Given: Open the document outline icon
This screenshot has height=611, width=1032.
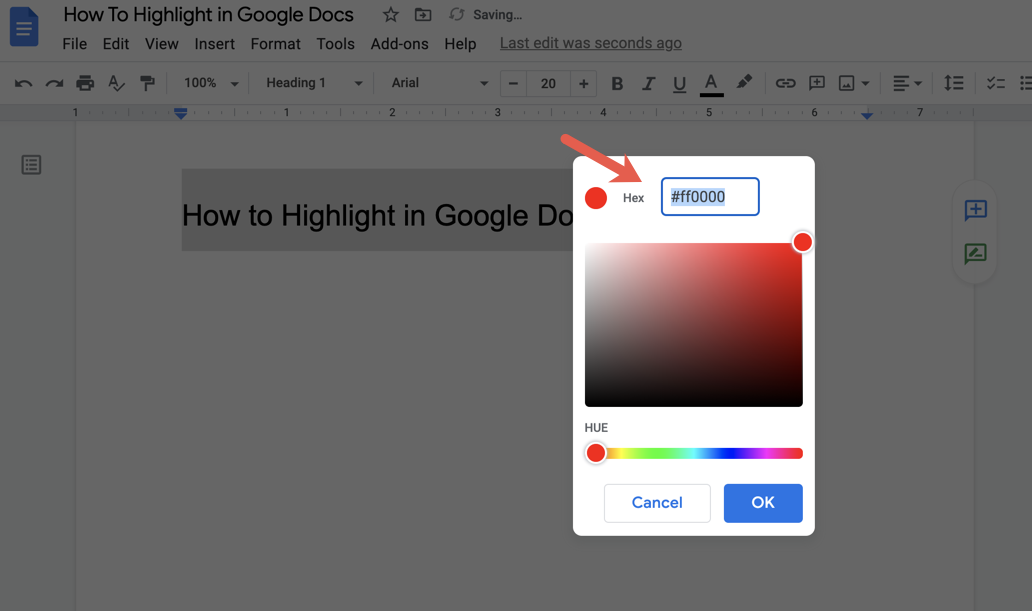Looking at the screenshot, I should click(x=31, y=164).
